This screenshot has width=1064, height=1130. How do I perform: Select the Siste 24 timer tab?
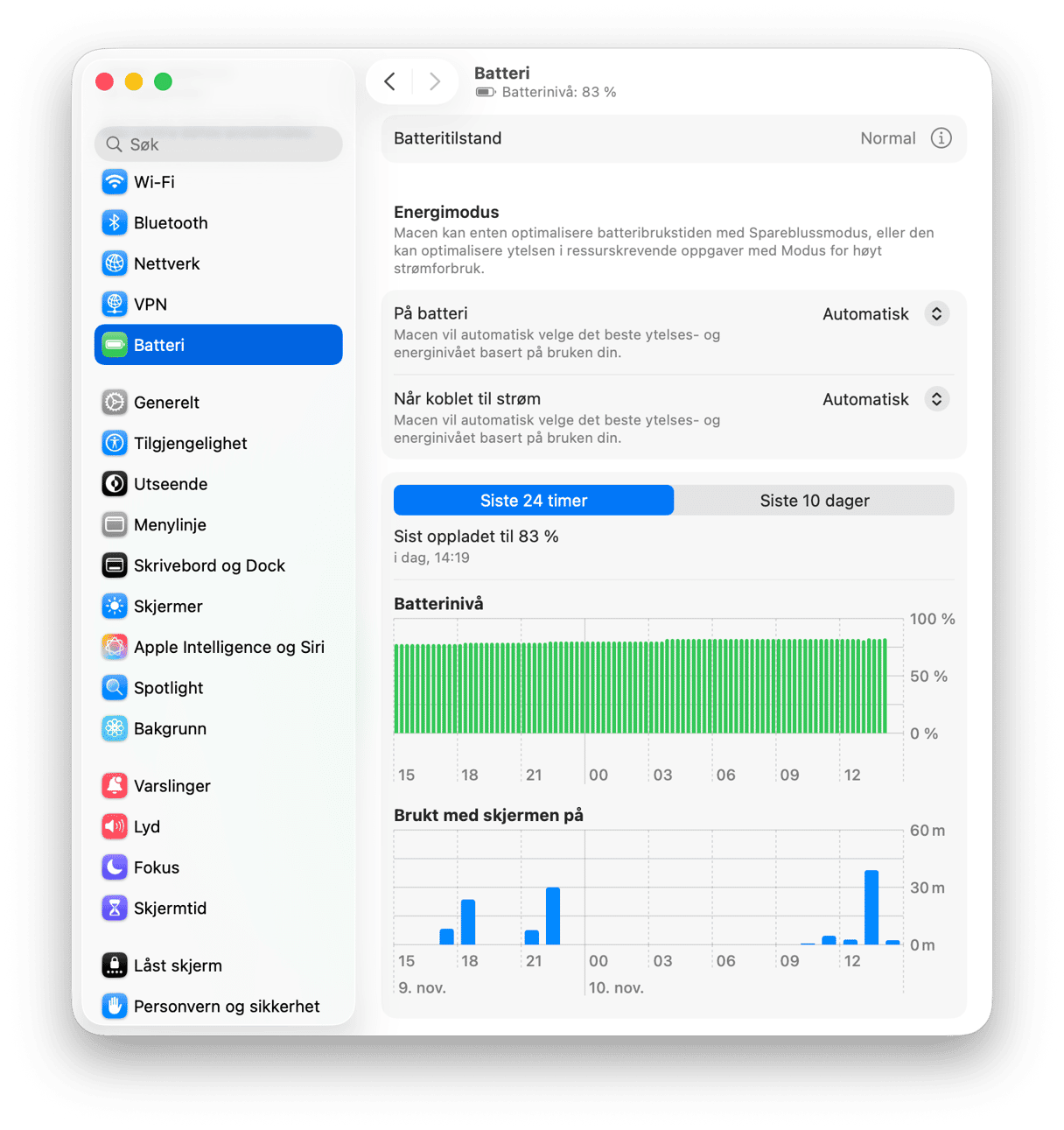pos(534,501)
